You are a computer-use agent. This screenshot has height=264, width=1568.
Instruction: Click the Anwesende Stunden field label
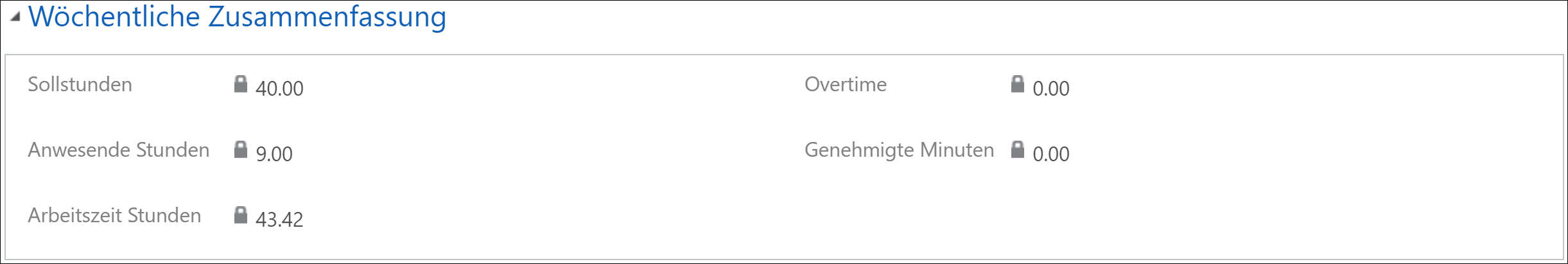(119, 150)
